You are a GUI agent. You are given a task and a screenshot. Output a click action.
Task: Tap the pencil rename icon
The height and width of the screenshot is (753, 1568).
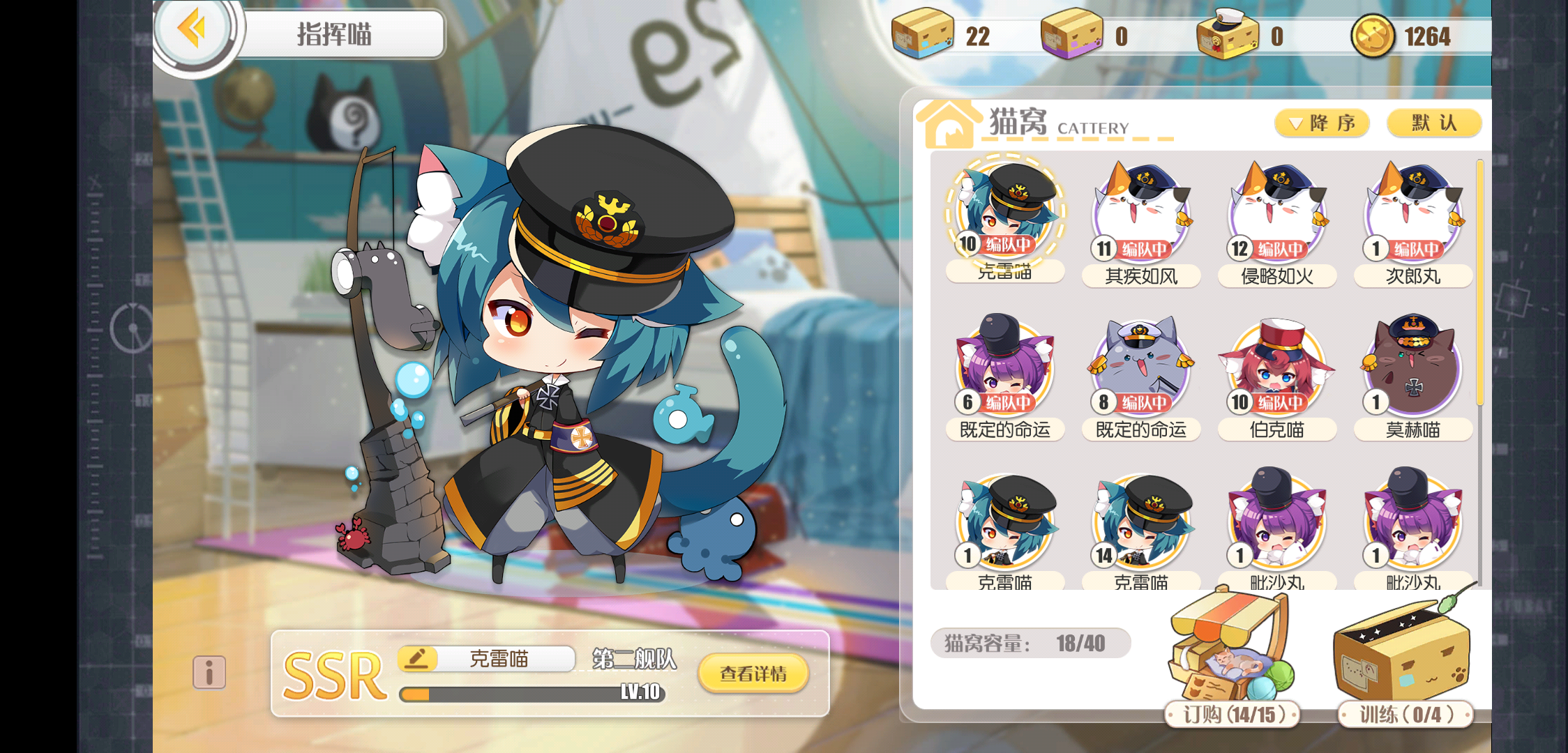coord(417,658)
